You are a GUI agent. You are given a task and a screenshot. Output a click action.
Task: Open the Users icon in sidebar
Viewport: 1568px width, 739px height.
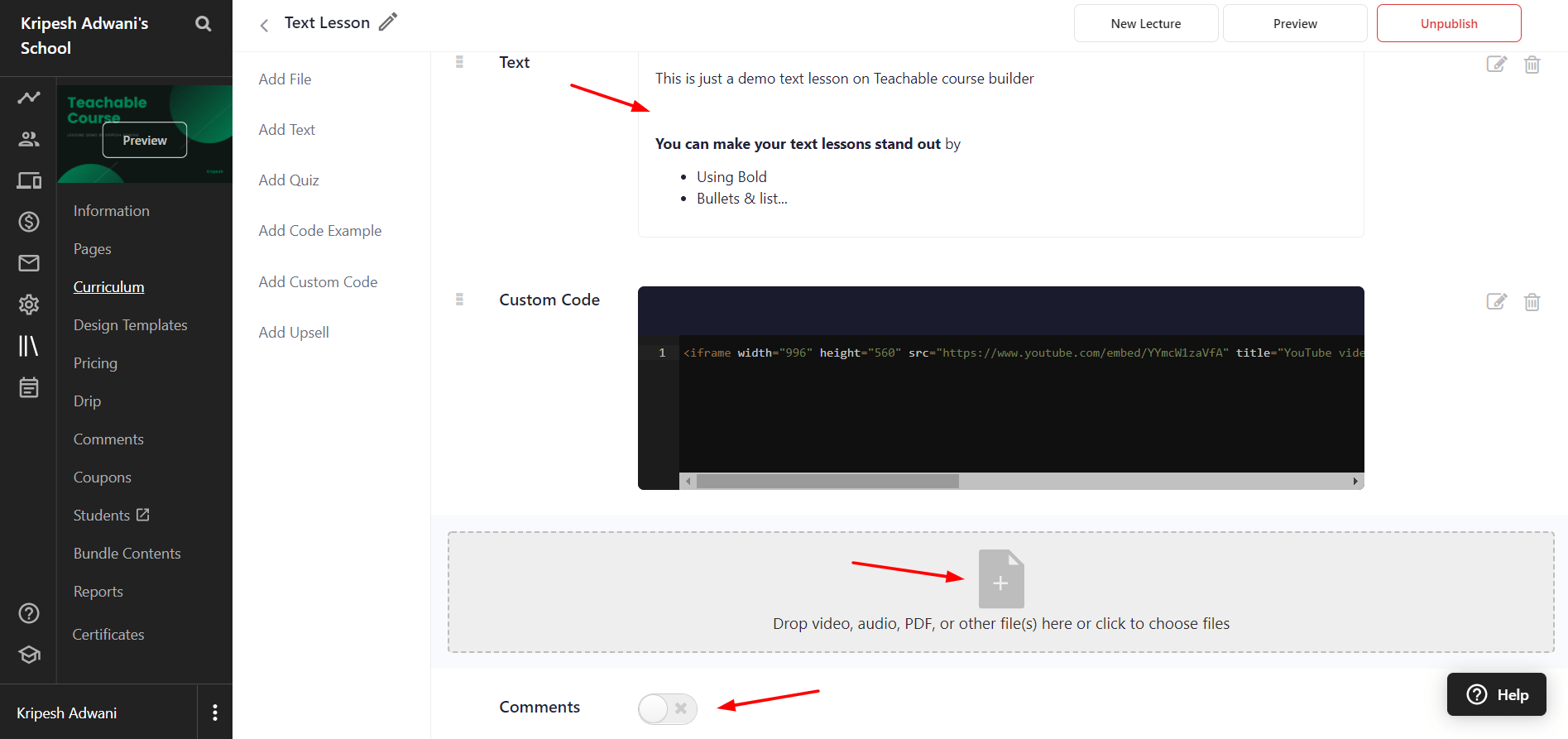pos(29,139)
